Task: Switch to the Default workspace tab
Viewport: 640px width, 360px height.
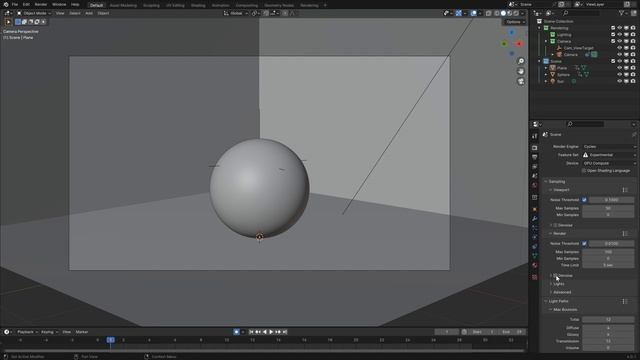Action: point(96,5)
